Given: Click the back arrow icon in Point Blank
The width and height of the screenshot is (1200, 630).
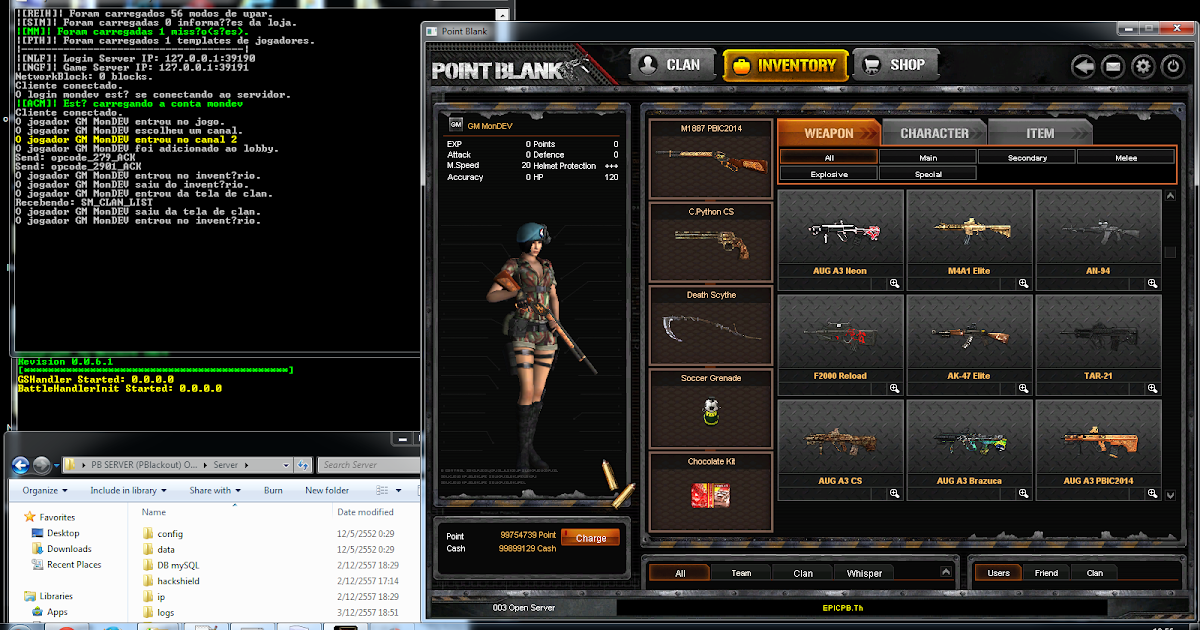Looking at the screenshot, I should (x=1083, y=67).
